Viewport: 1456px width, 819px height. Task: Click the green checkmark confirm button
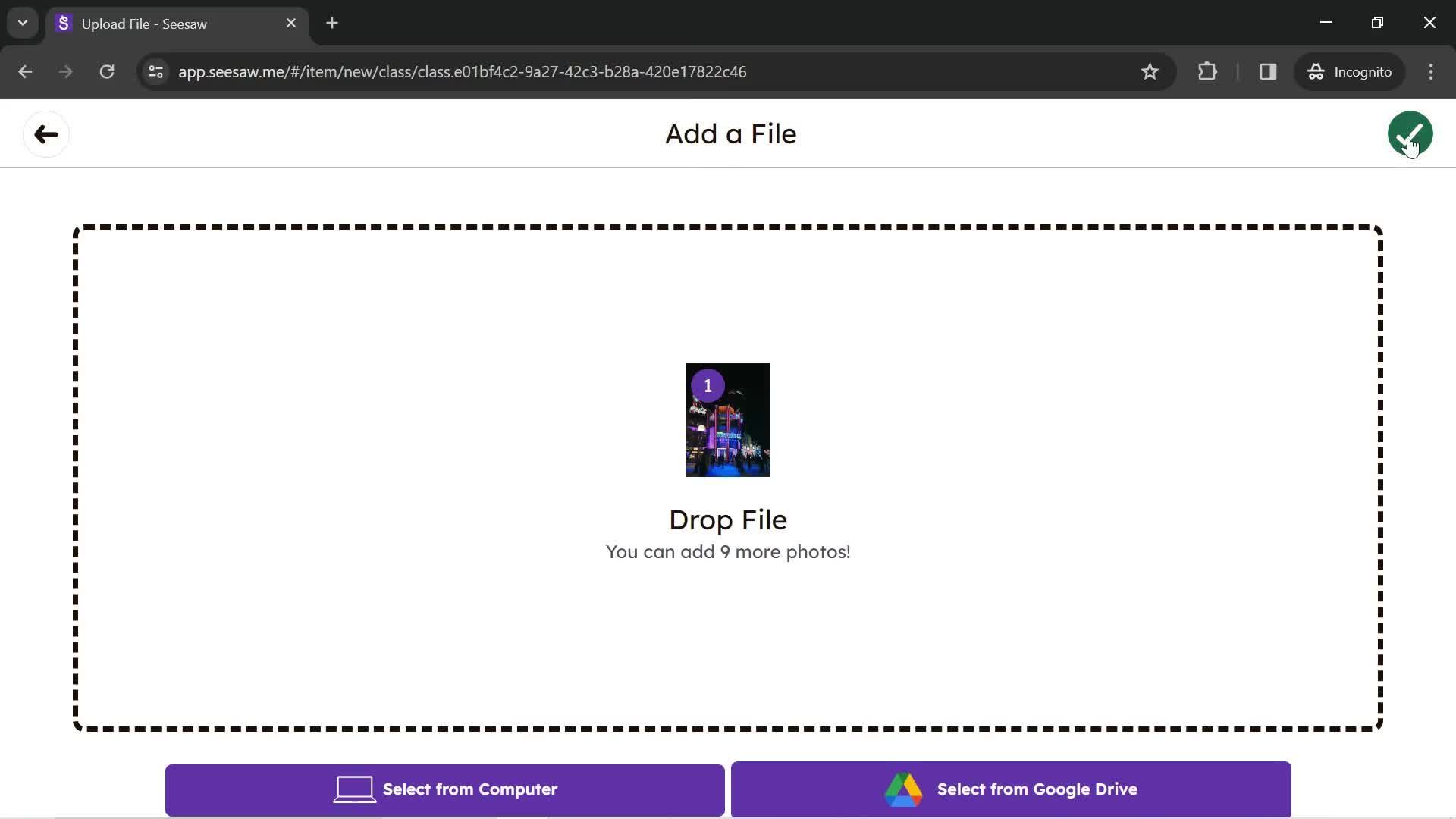(x=1410, y=133)
